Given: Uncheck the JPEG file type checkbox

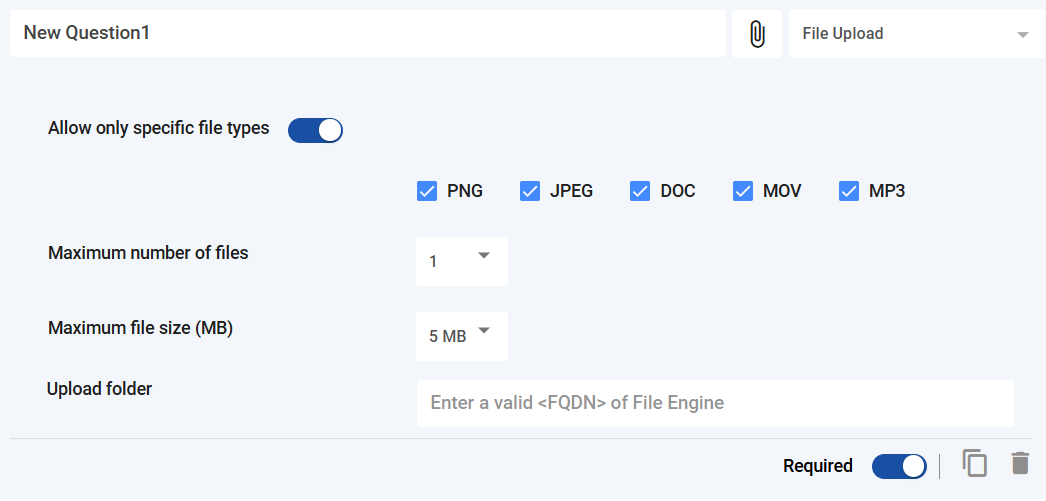Looking at the screenshot, I should click(530, 191).
